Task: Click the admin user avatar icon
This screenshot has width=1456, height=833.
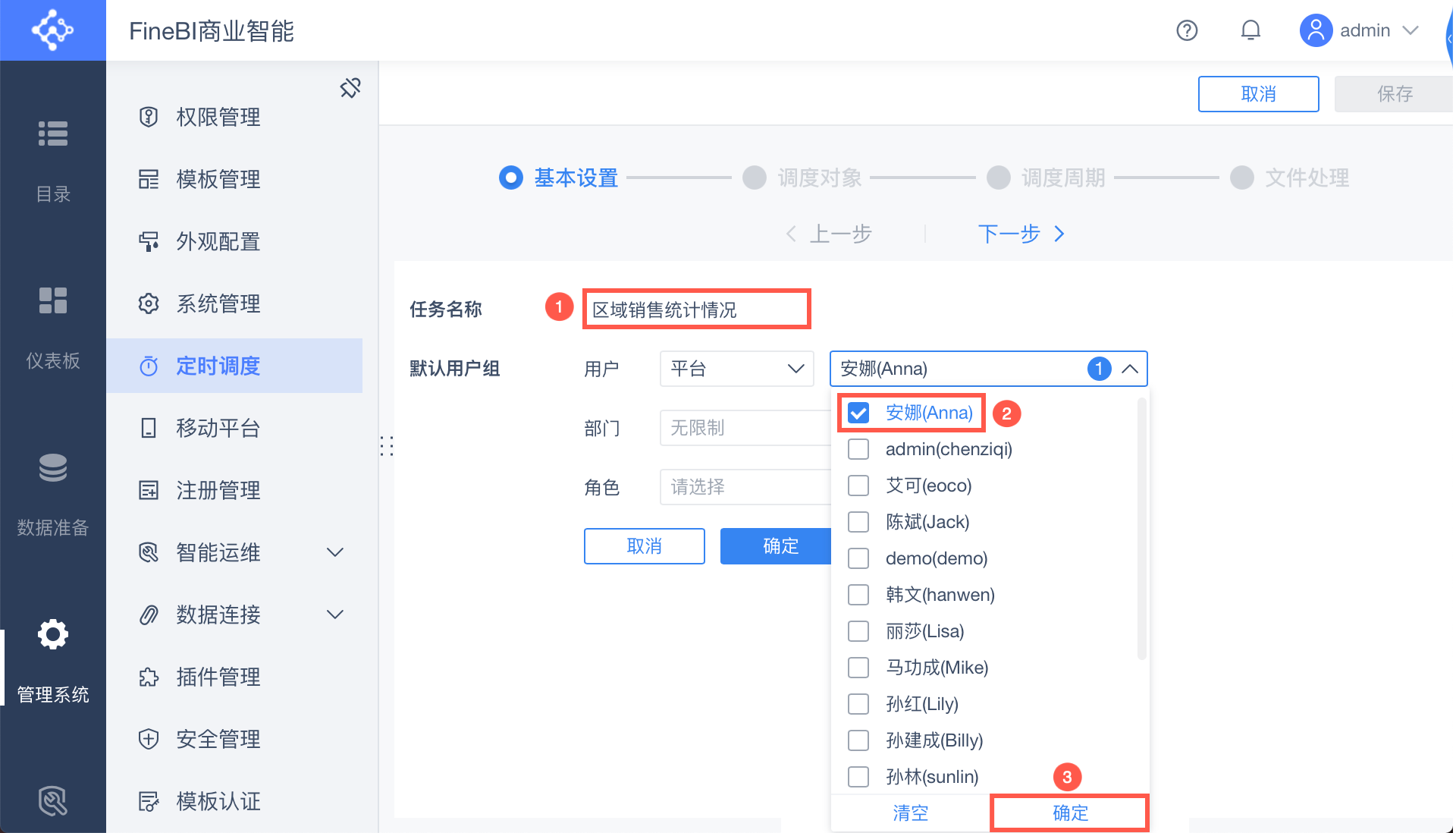Action: [x=1316, y=30]
